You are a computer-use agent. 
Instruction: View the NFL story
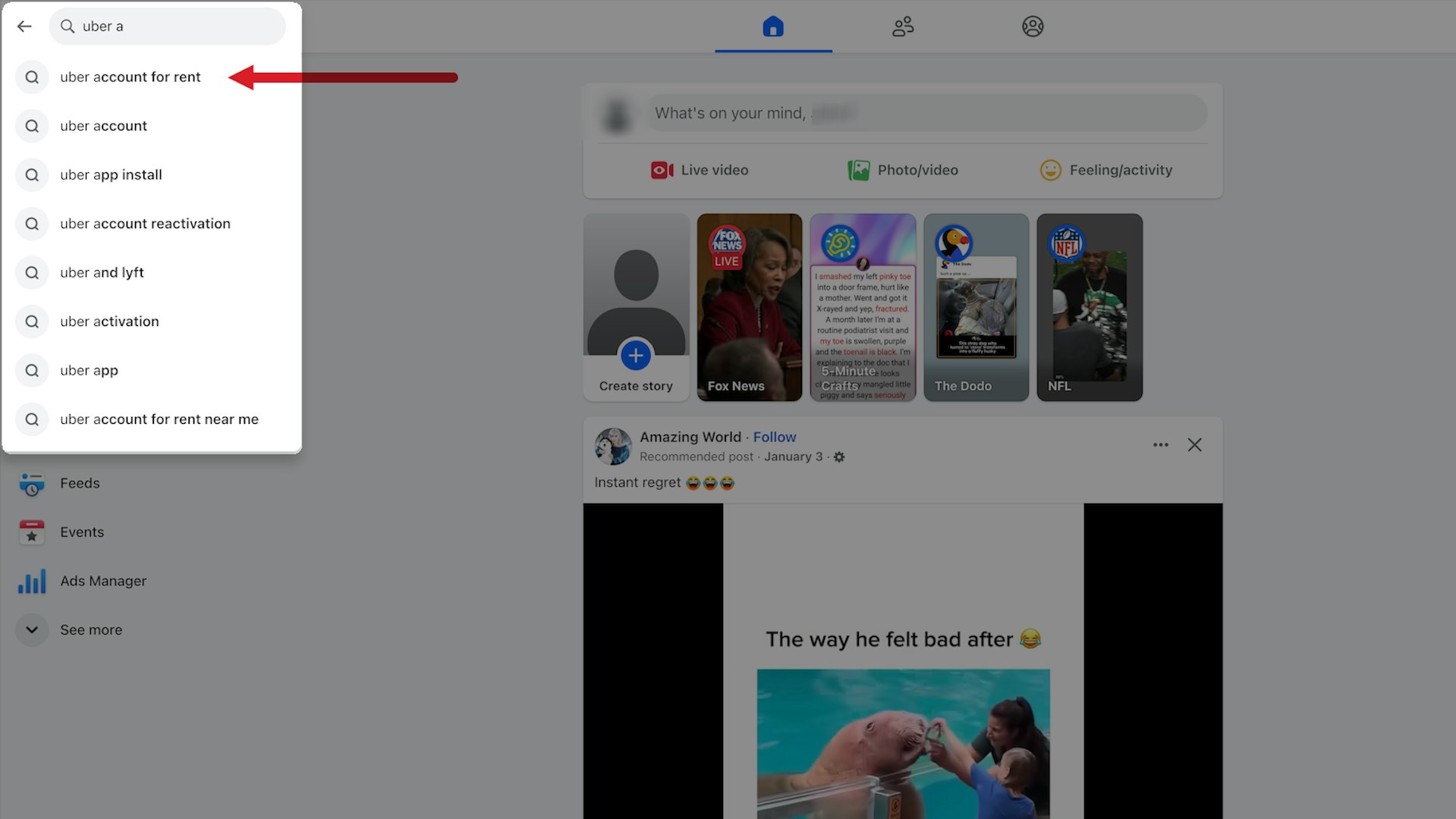tap(1090, 307)
